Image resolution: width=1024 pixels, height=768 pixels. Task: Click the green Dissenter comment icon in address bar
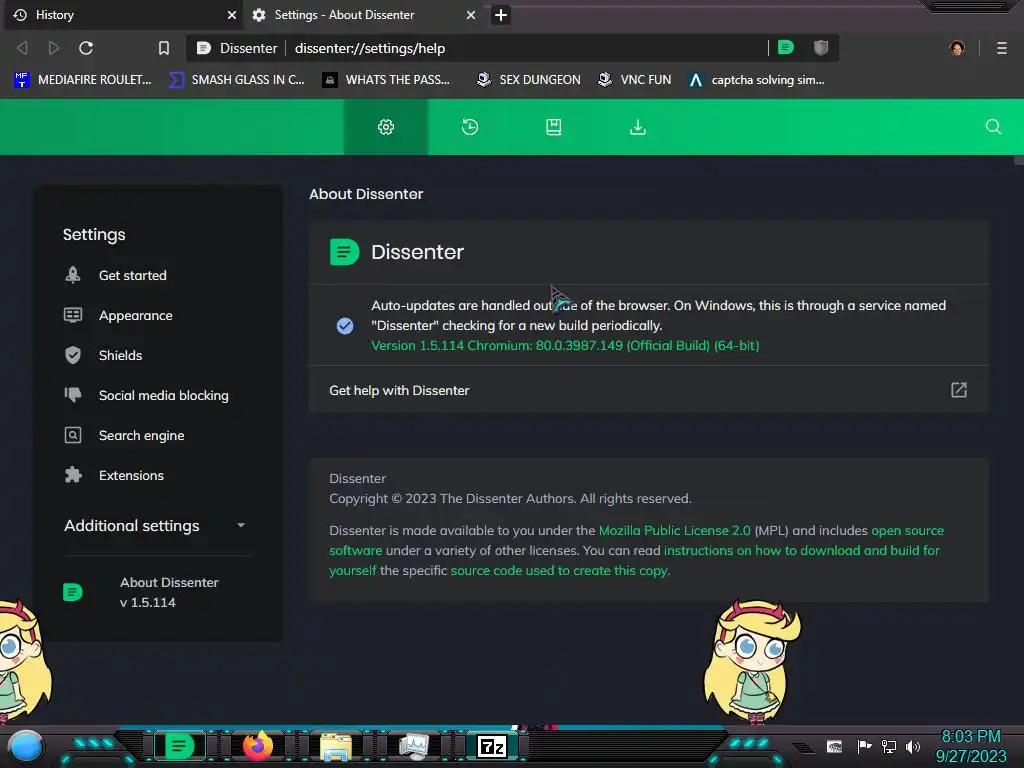pos(786,48)
